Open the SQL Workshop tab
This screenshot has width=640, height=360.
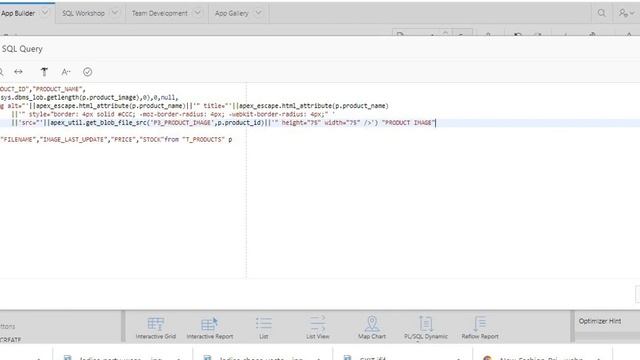point(83,13)
